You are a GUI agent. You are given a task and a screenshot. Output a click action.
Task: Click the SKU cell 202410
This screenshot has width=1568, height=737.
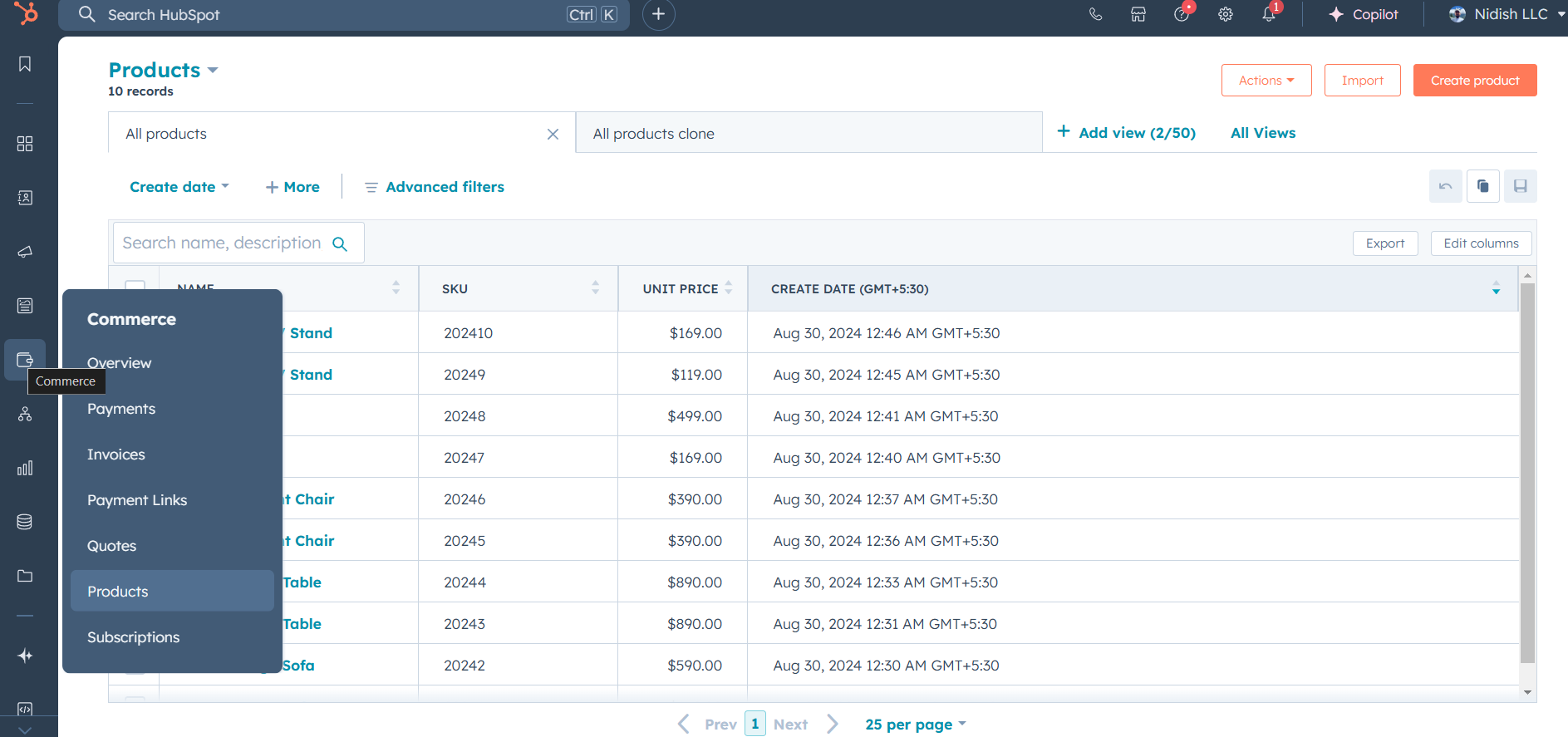coord(468,333)
